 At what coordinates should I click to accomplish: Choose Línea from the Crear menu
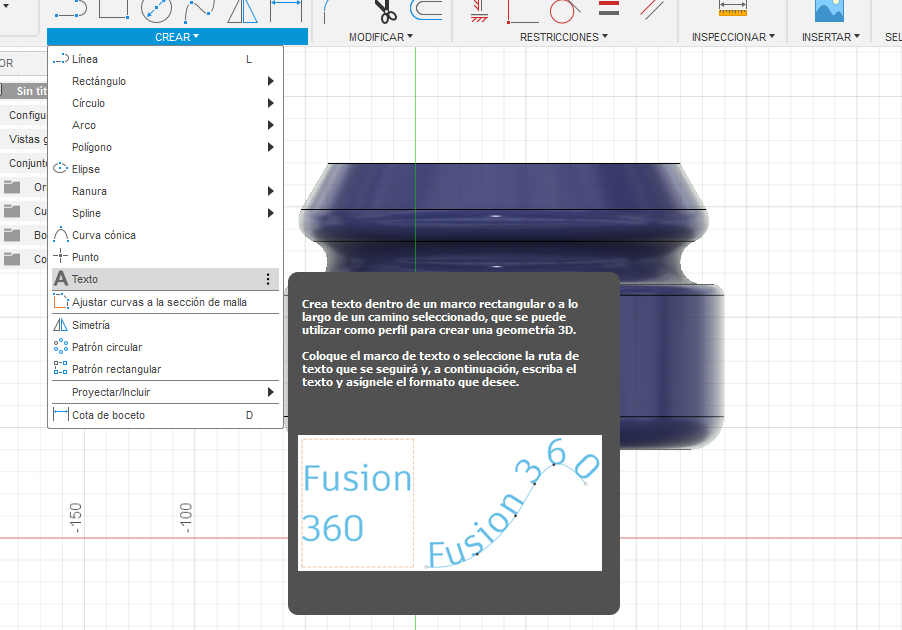[x=166, y=59]
